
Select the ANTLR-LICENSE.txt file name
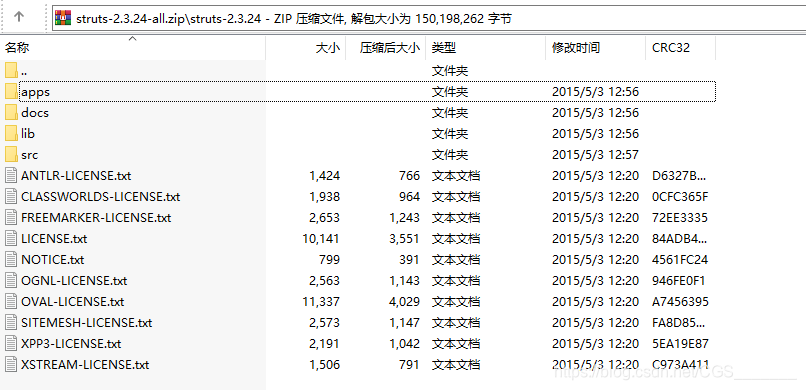click(76, 176)
